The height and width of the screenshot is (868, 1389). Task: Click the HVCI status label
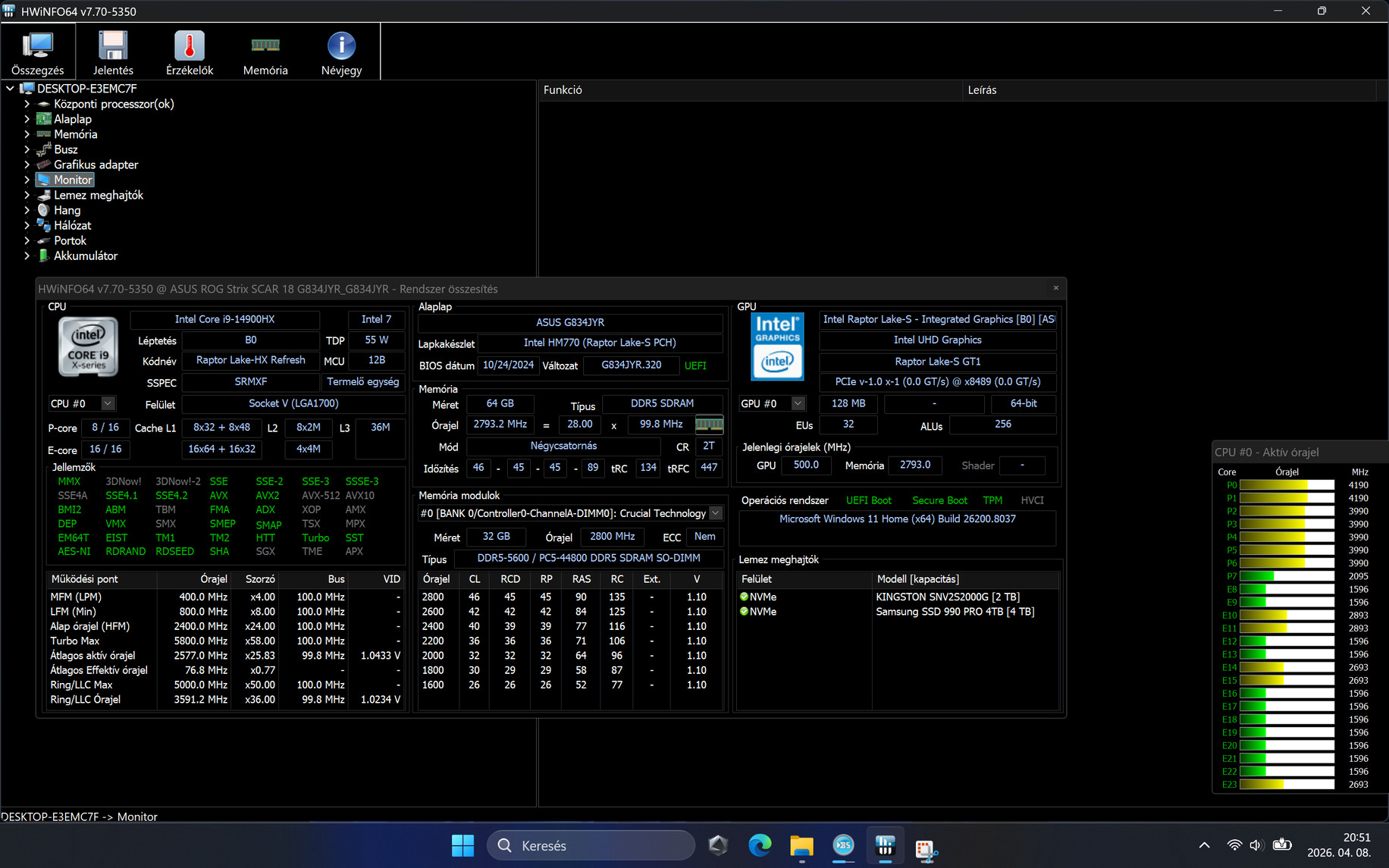[1032, 500]
